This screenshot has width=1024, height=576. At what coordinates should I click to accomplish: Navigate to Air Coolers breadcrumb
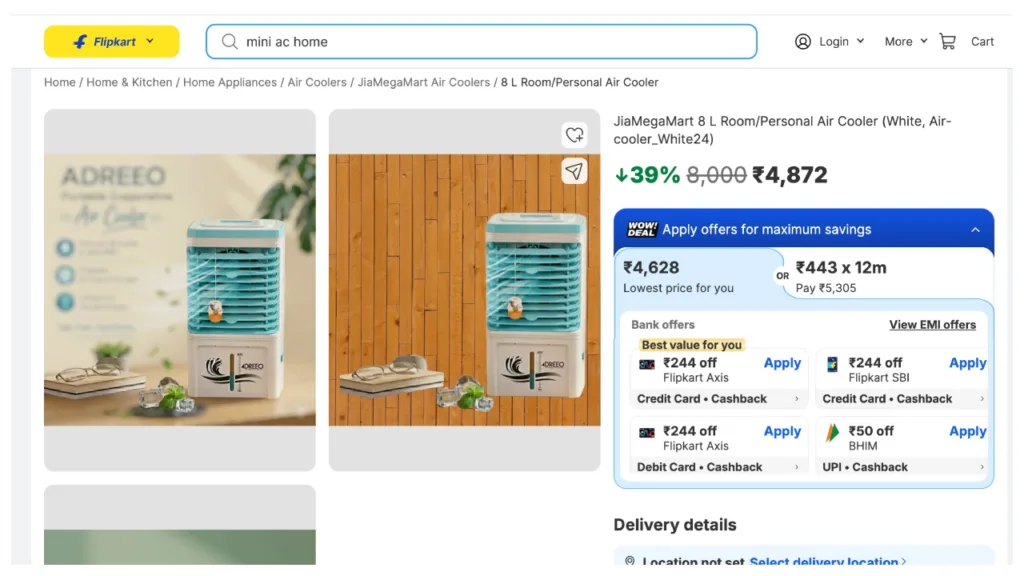317,82
